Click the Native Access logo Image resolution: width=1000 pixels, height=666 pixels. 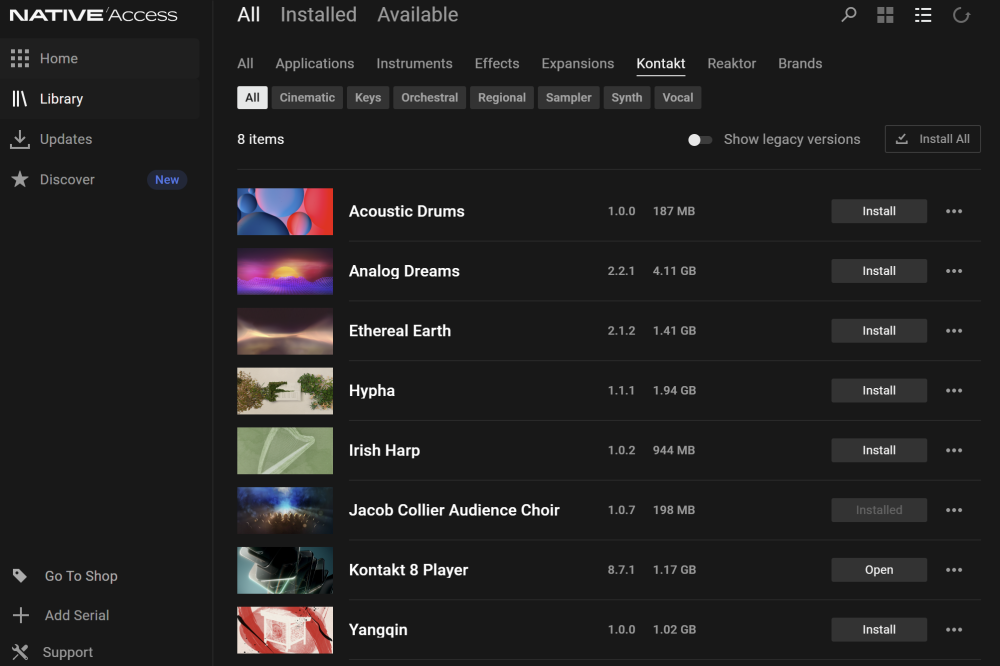(x=93, y=15)
